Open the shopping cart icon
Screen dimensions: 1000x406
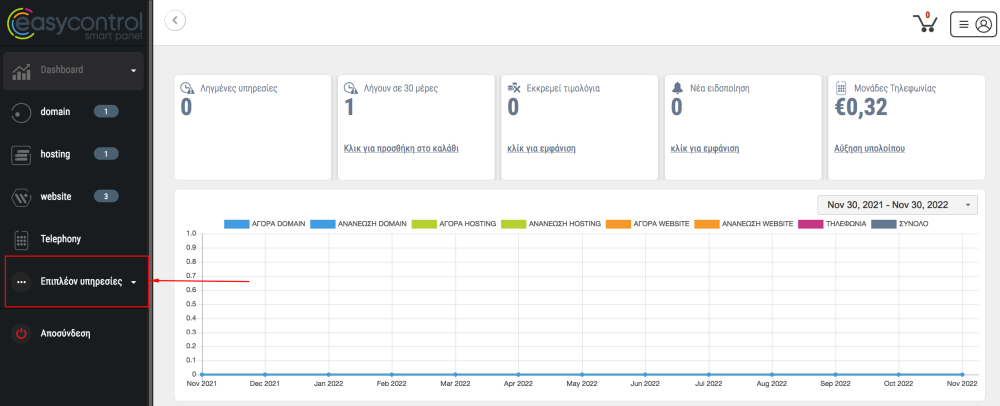pyautogui.click(x=925, y=23)
